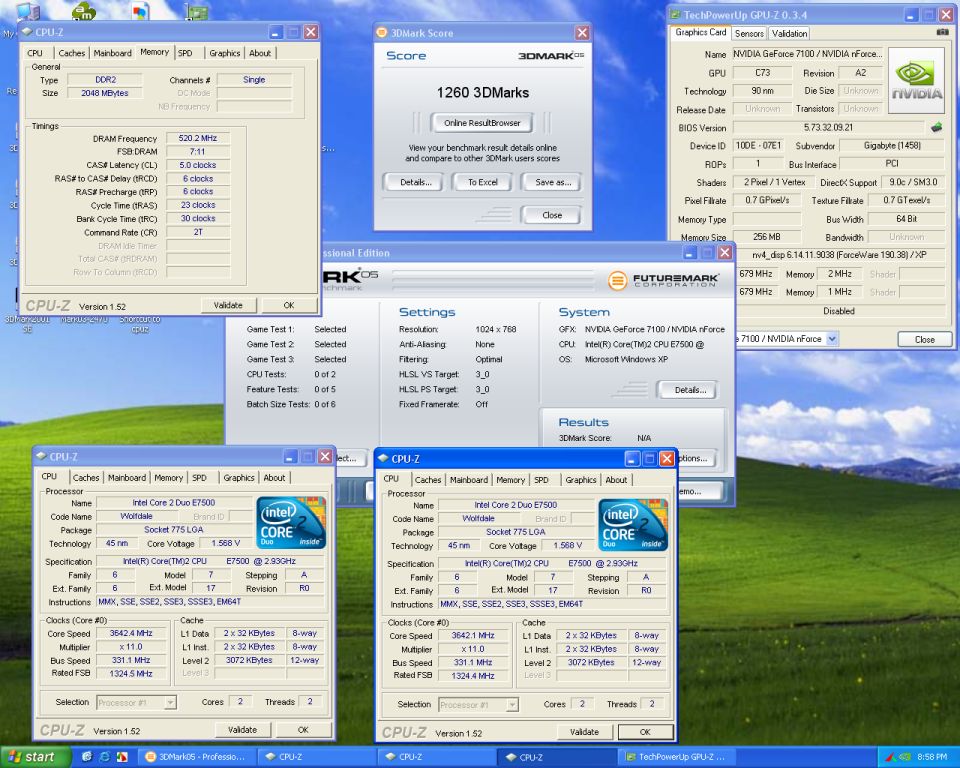Click GPU-Z Name field NVIDIA GeForce 7100
960x768 pixels.
pos(808,54)
